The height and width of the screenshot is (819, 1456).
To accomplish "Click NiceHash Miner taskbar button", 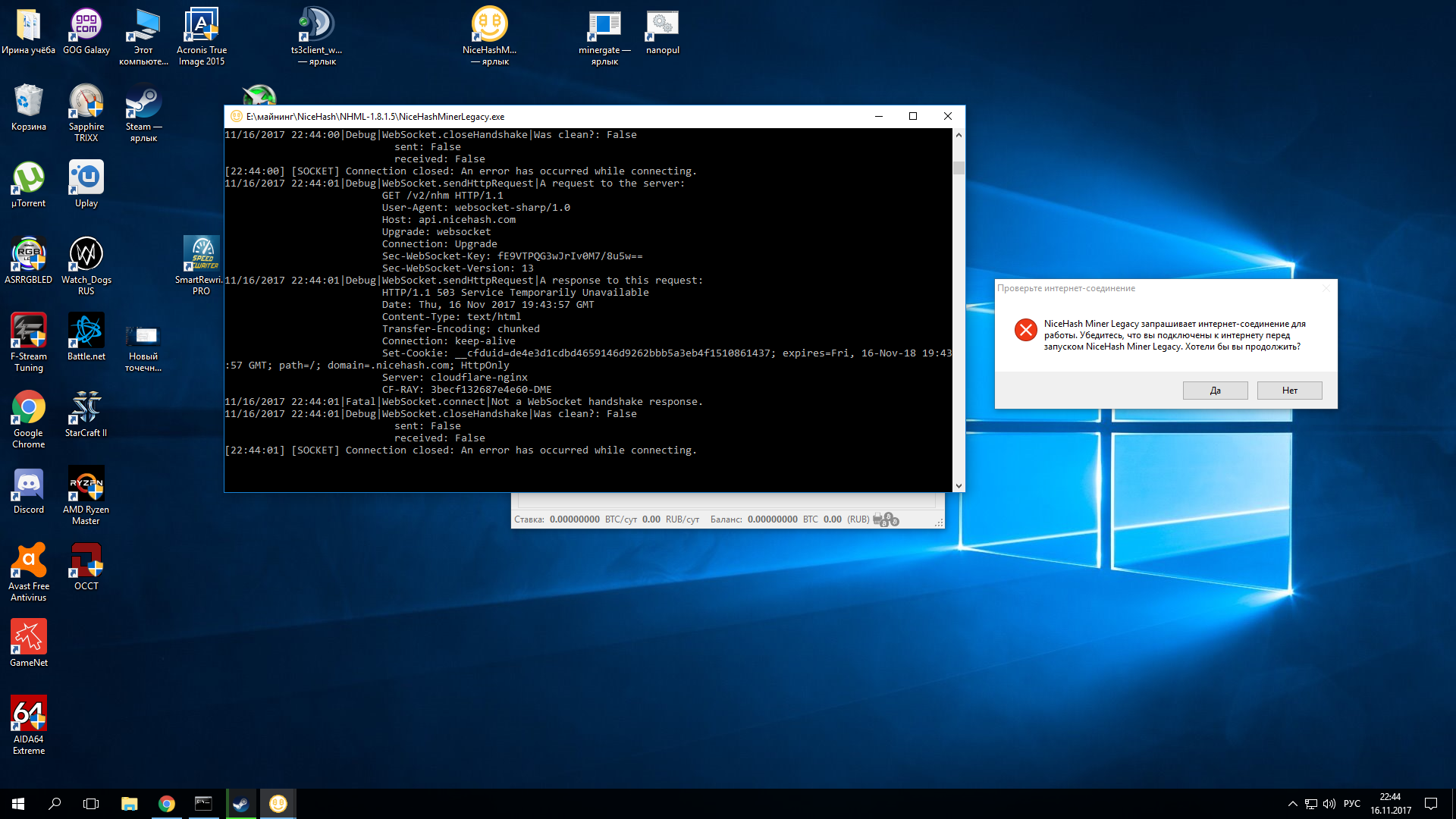I will [278, 804].
